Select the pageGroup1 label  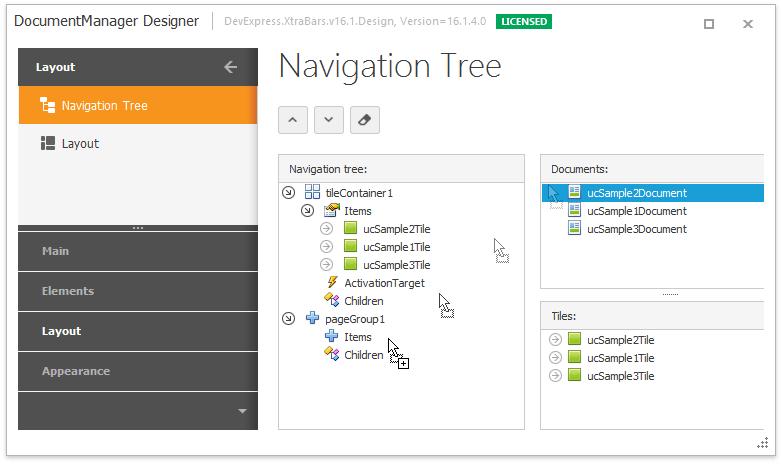(355, 319)
